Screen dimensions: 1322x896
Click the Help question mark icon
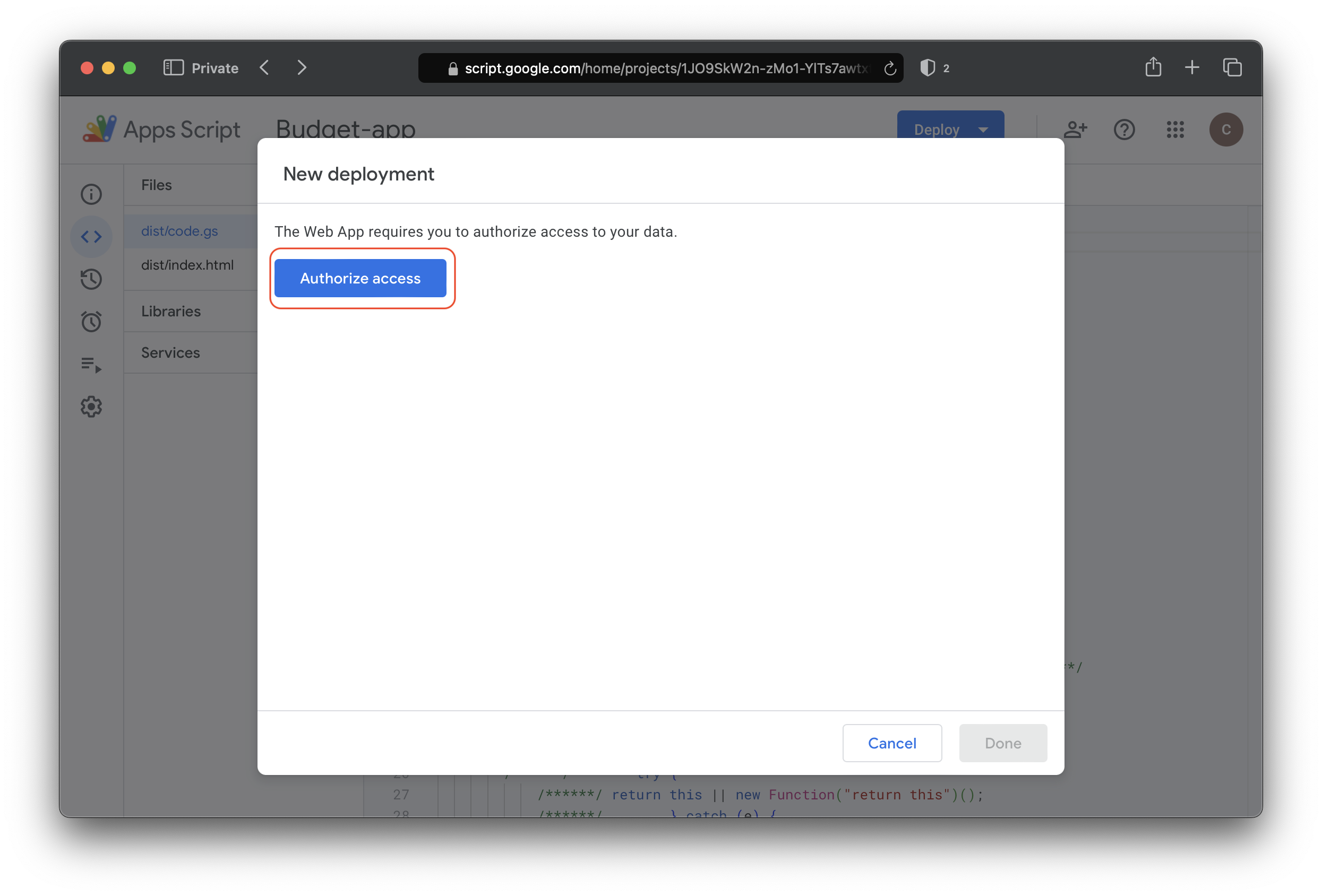coord(1124,129)
